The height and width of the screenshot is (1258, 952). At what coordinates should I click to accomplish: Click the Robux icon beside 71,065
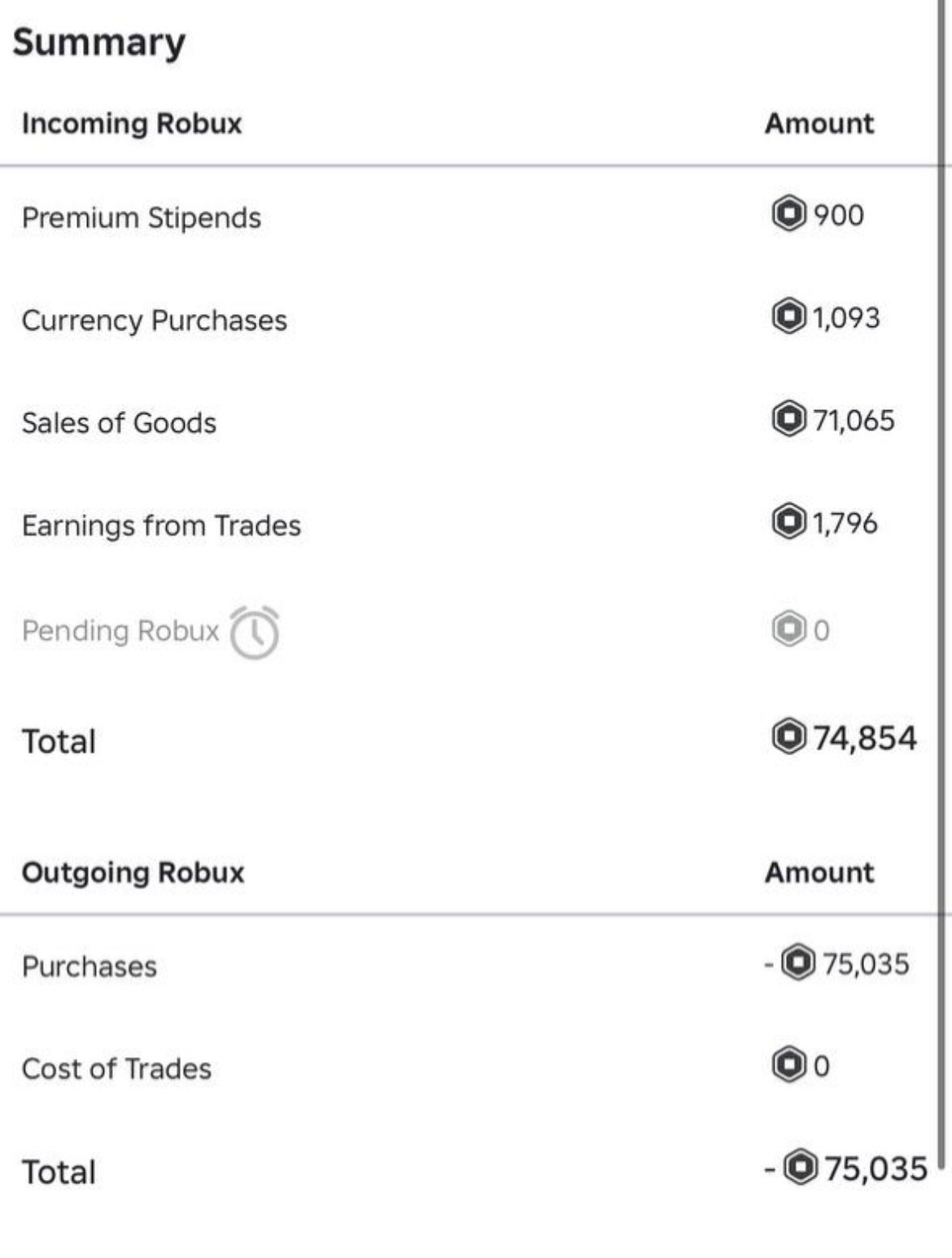pos(788,419)
